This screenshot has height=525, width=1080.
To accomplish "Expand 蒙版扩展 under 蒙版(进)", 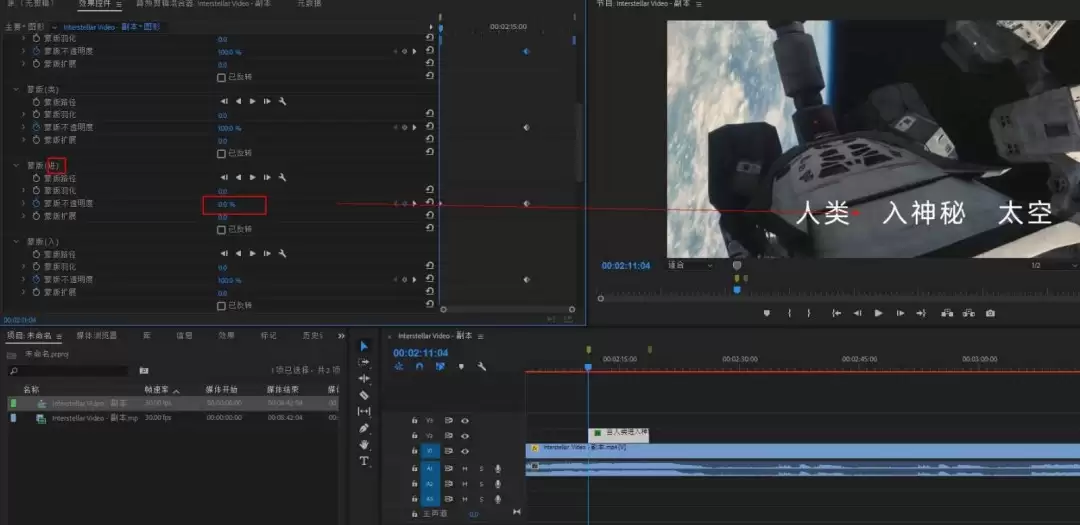I will coord(24,216).
